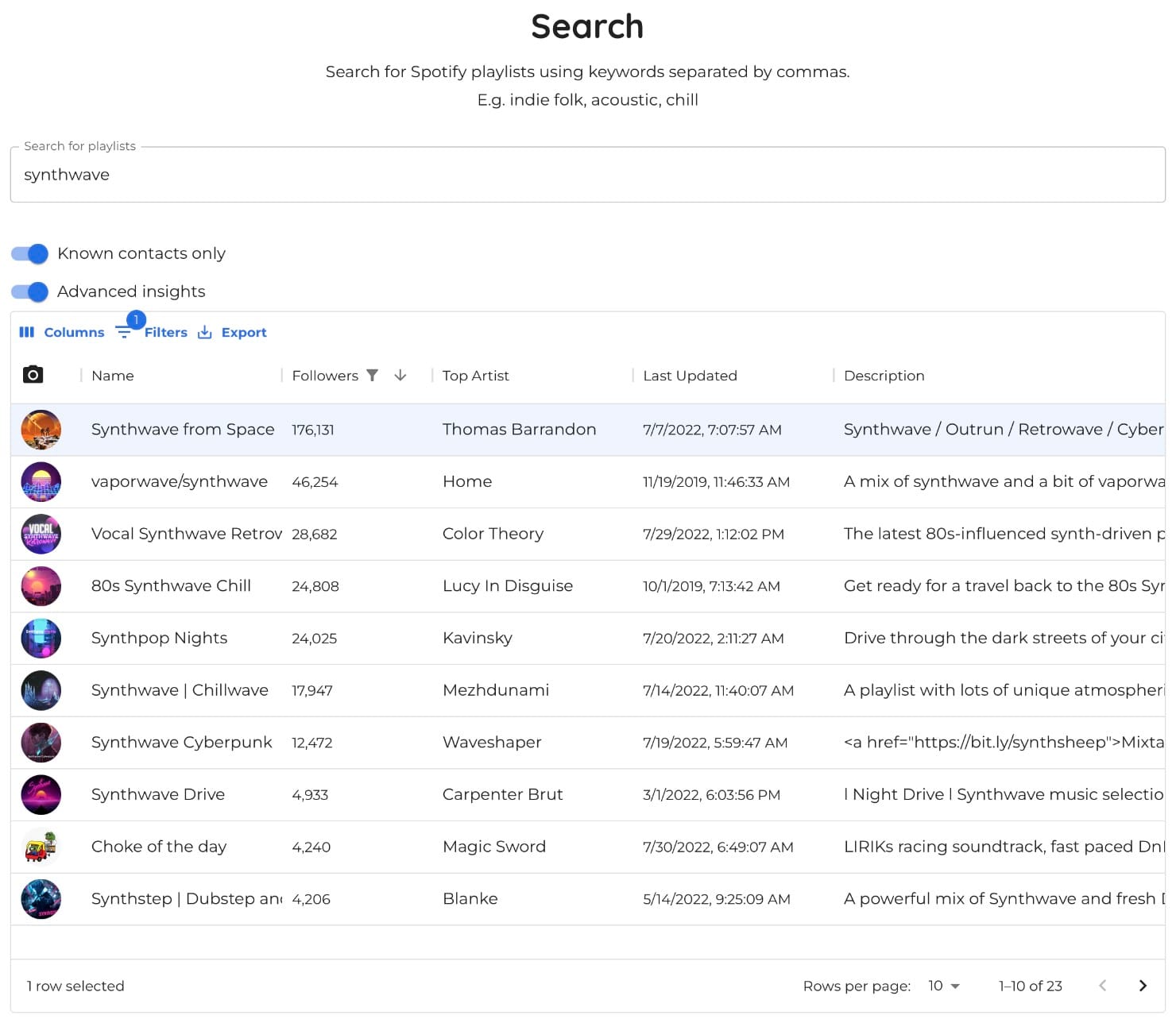The width and height of the screenshot is (1176, 1023).
Task: Click the previous page arrow
Action: pyautogui.click(x=1102, y=986)
